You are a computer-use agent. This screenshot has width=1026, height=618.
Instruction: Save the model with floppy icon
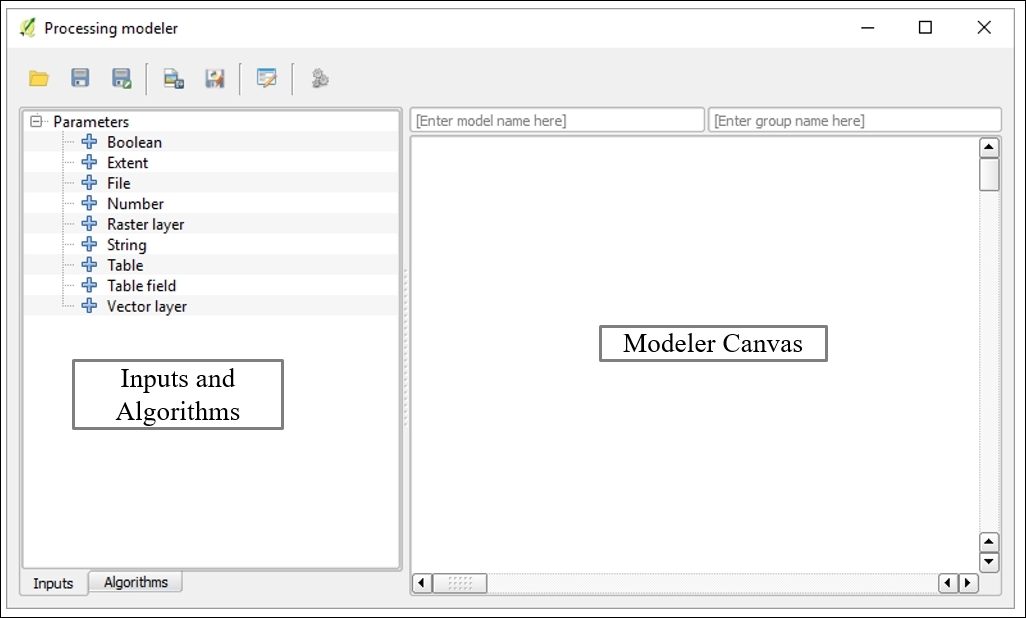80,78
